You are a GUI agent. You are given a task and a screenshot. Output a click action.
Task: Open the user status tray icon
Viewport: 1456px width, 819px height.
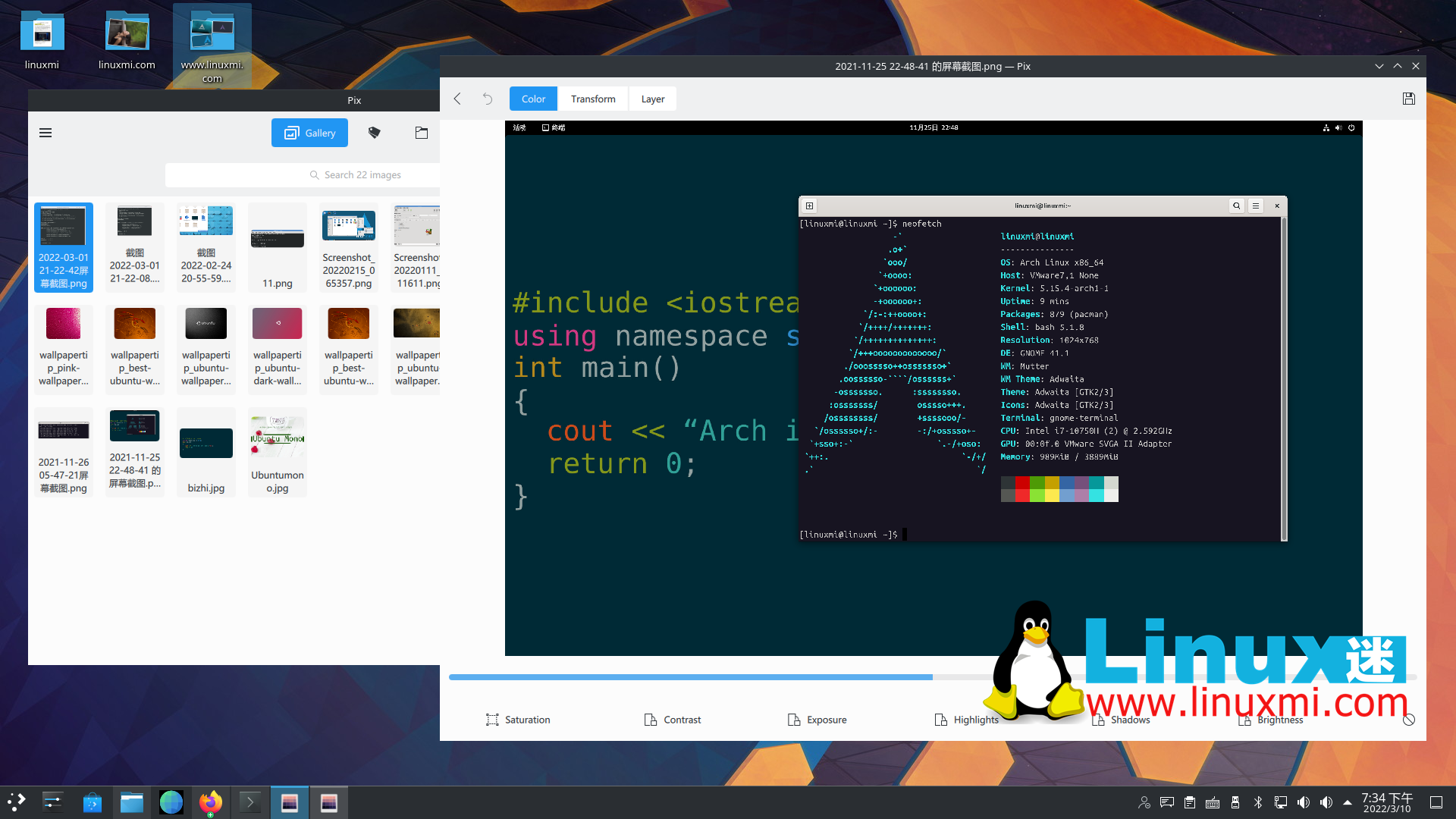[x=1144, y=802]
